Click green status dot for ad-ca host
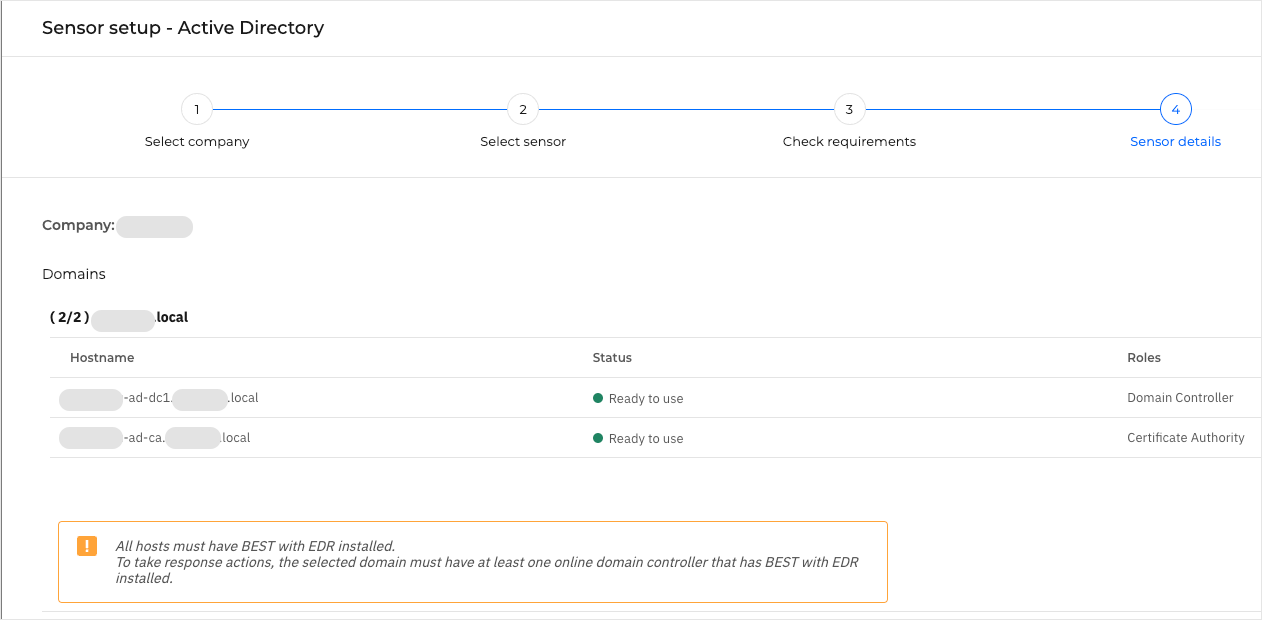1262x620 pixels. click(598, 438)
